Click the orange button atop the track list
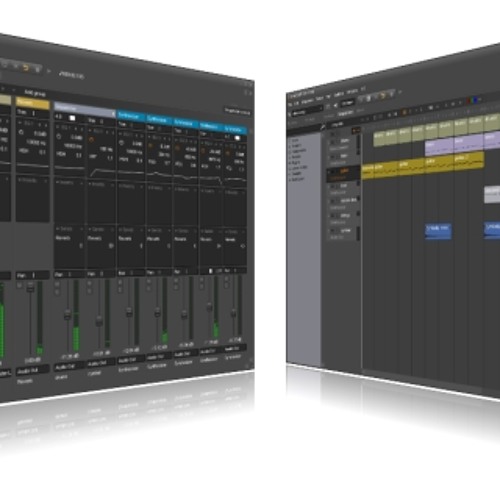The height and width of the screenshot is (500, 500). click(x=356, y=130)
